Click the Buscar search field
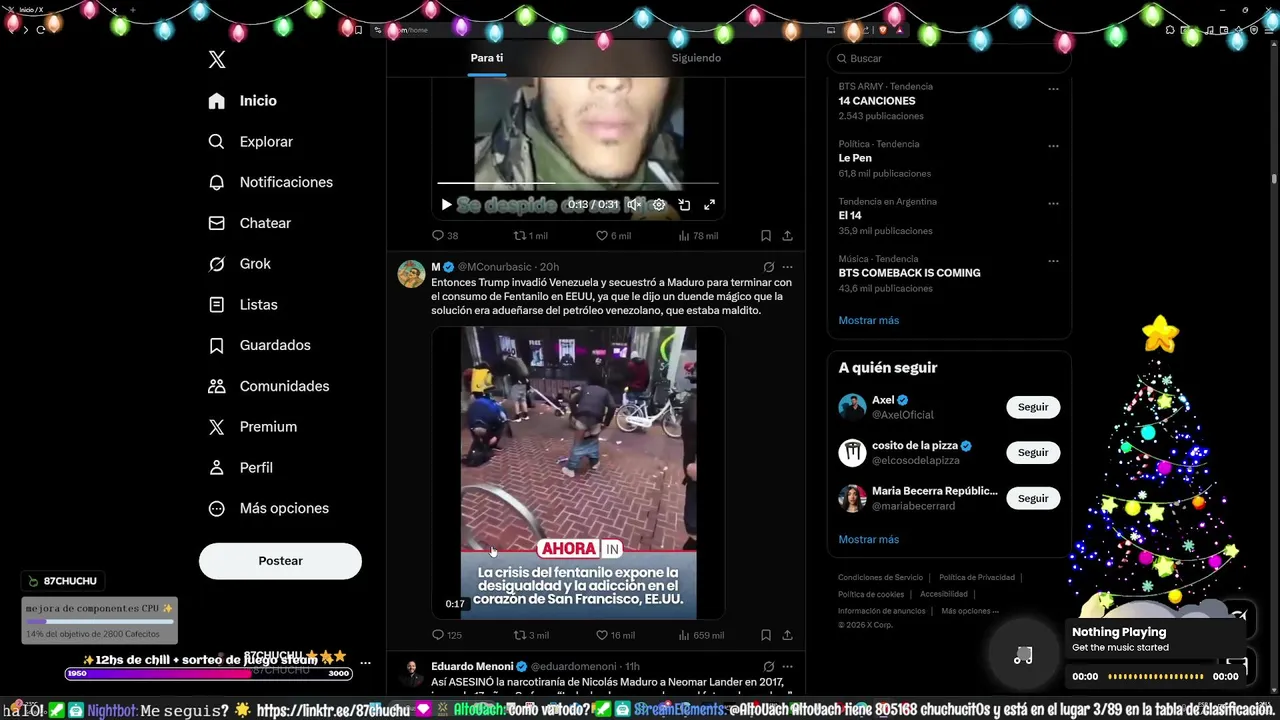This screenshot has width=1280, height=720. click(949, 59)
